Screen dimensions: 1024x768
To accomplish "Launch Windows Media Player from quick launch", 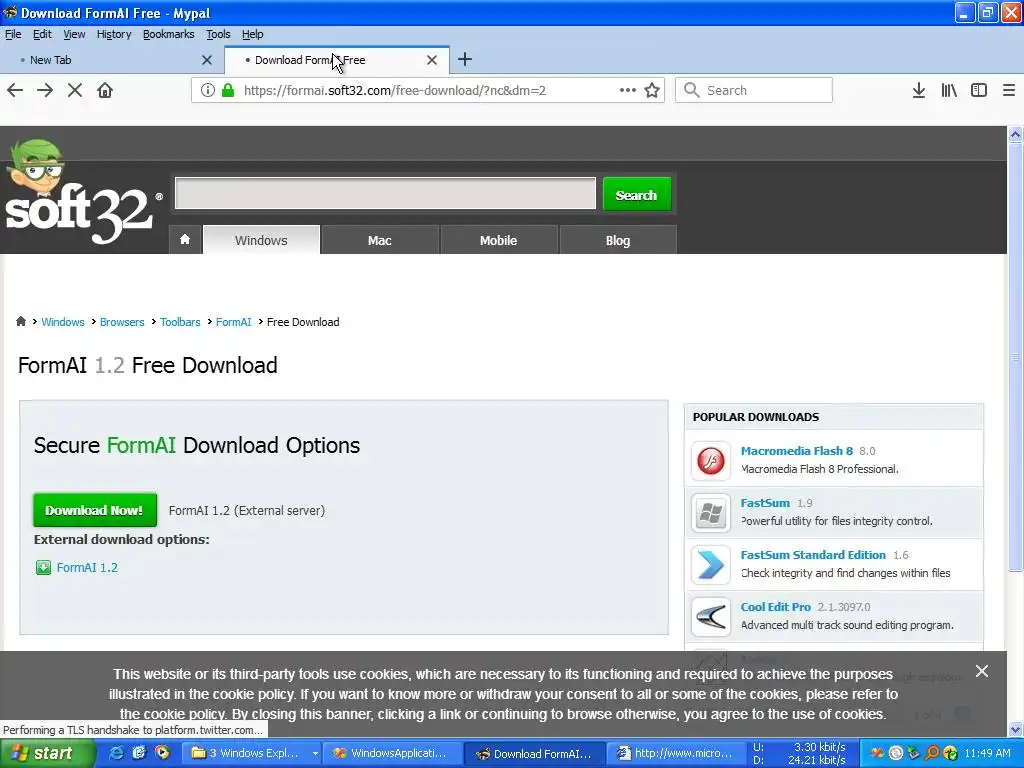I will pos(161,753).
